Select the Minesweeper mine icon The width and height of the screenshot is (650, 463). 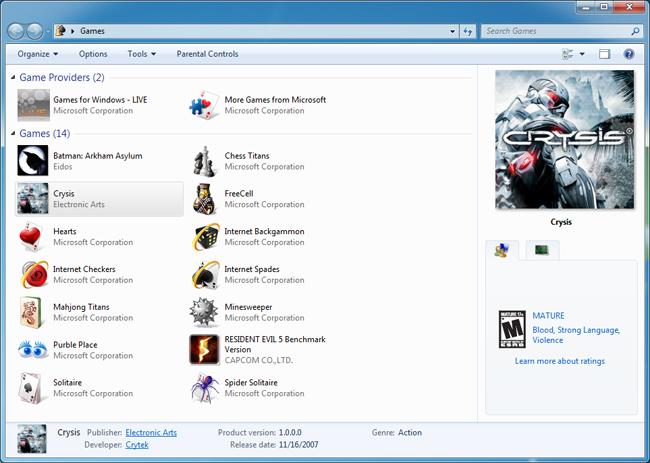[204, 312]
